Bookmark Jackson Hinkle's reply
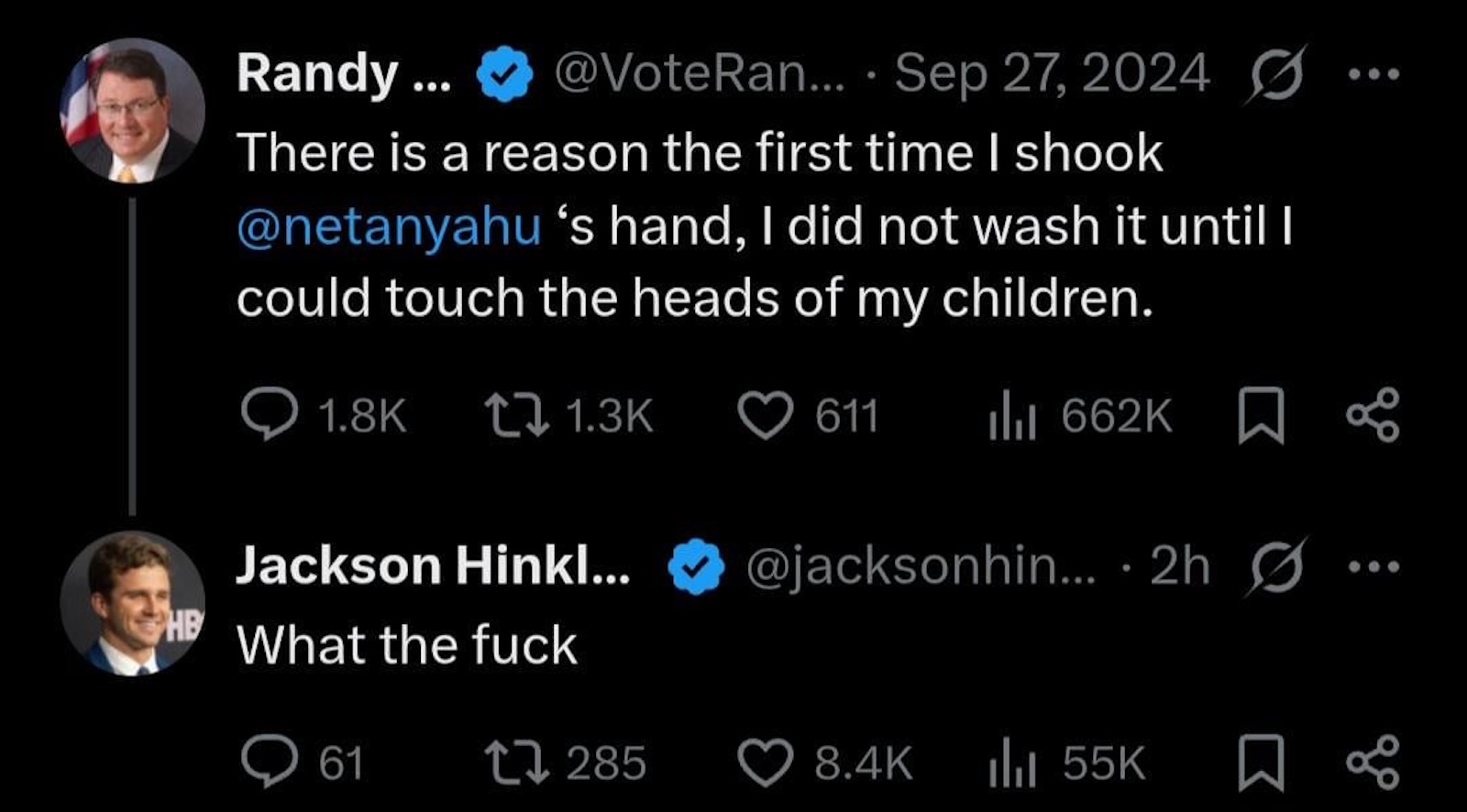The height and width of the screenshot is (812, 1467). pos(1262,763)
